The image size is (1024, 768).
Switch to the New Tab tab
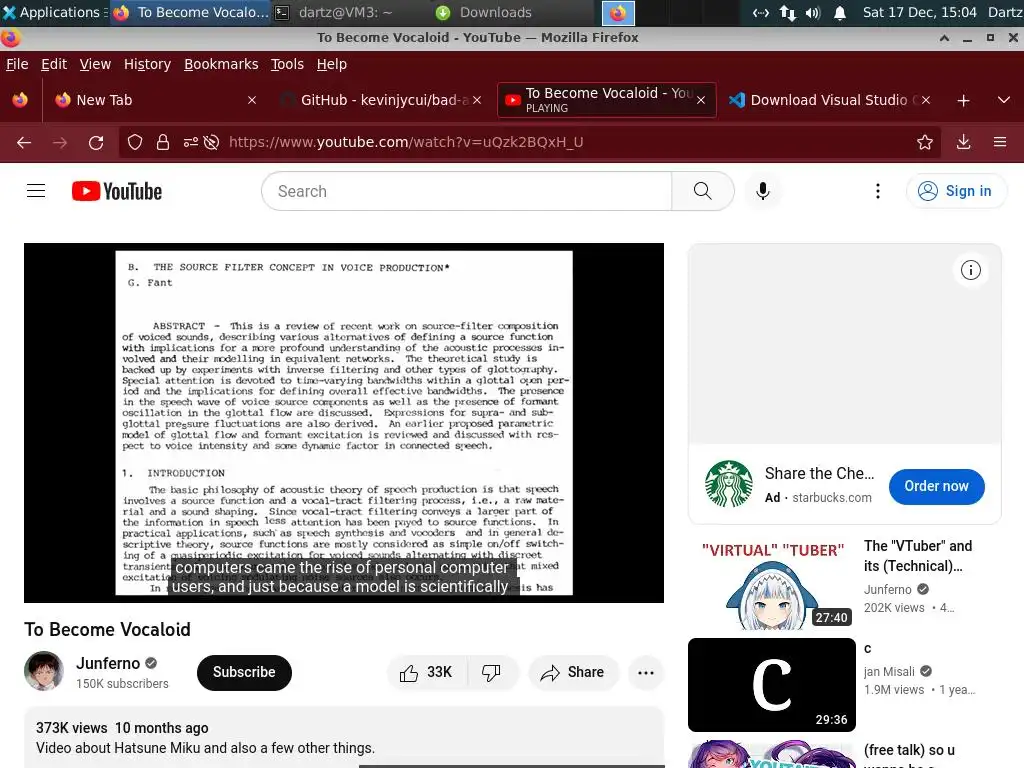(155, 100)
